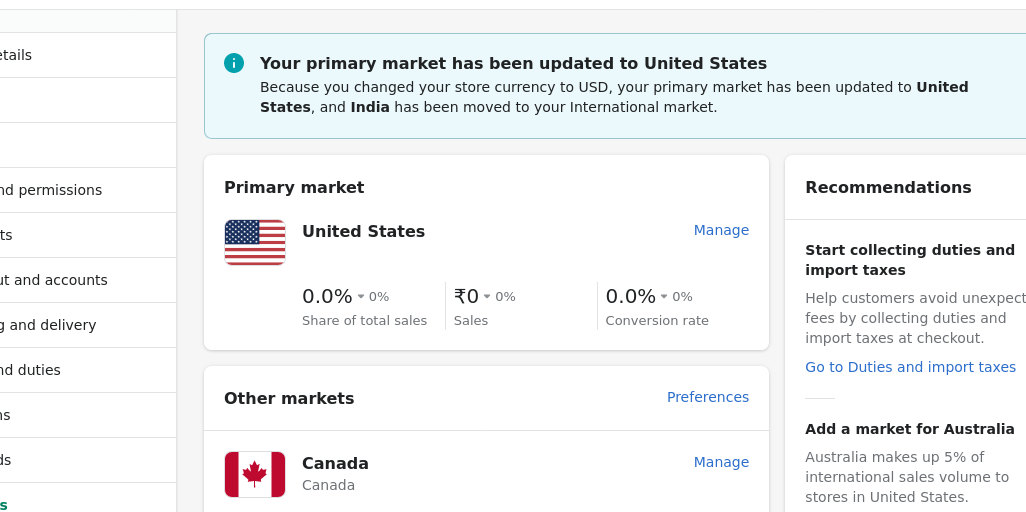Click the Conversion rate trend arrow
Image resolution: width=1026 pixels, height=512 pixels.
pos(664,297)
